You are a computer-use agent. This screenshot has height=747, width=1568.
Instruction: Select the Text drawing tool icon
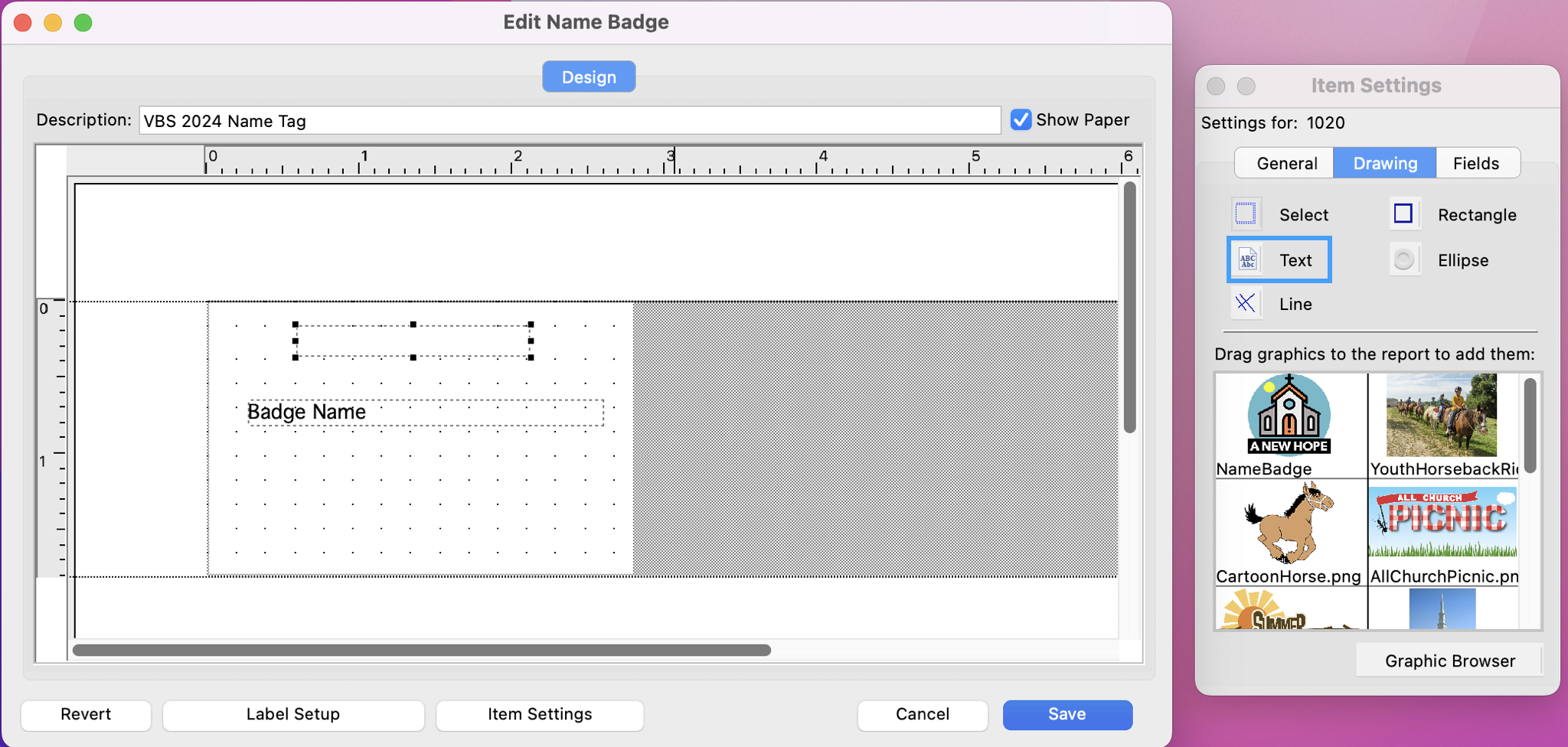pyautogui.click(x=1248, y=260)
